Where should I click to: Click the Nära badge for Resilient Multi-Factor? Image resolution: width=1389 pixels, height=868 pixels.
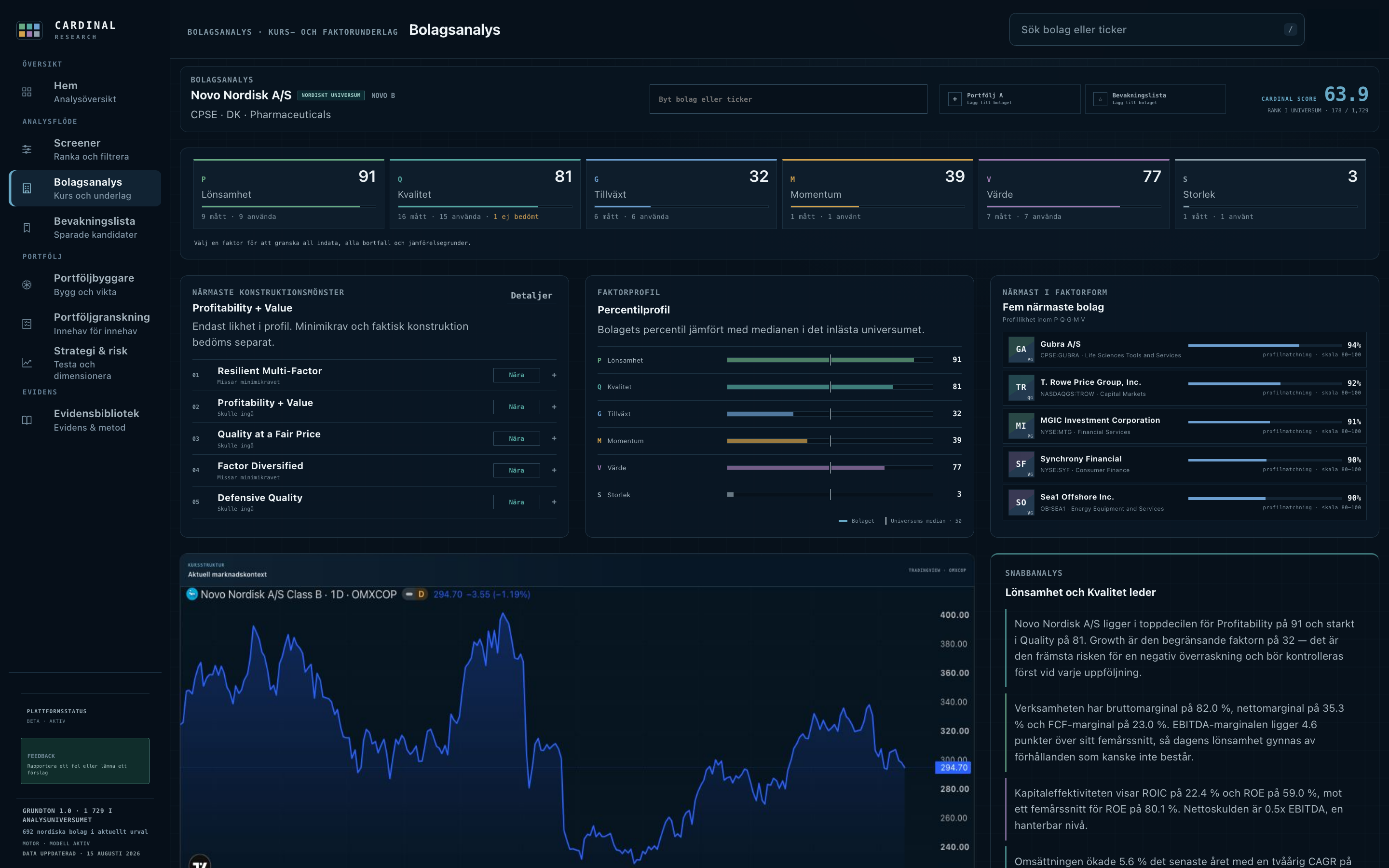tap(517, 375)
